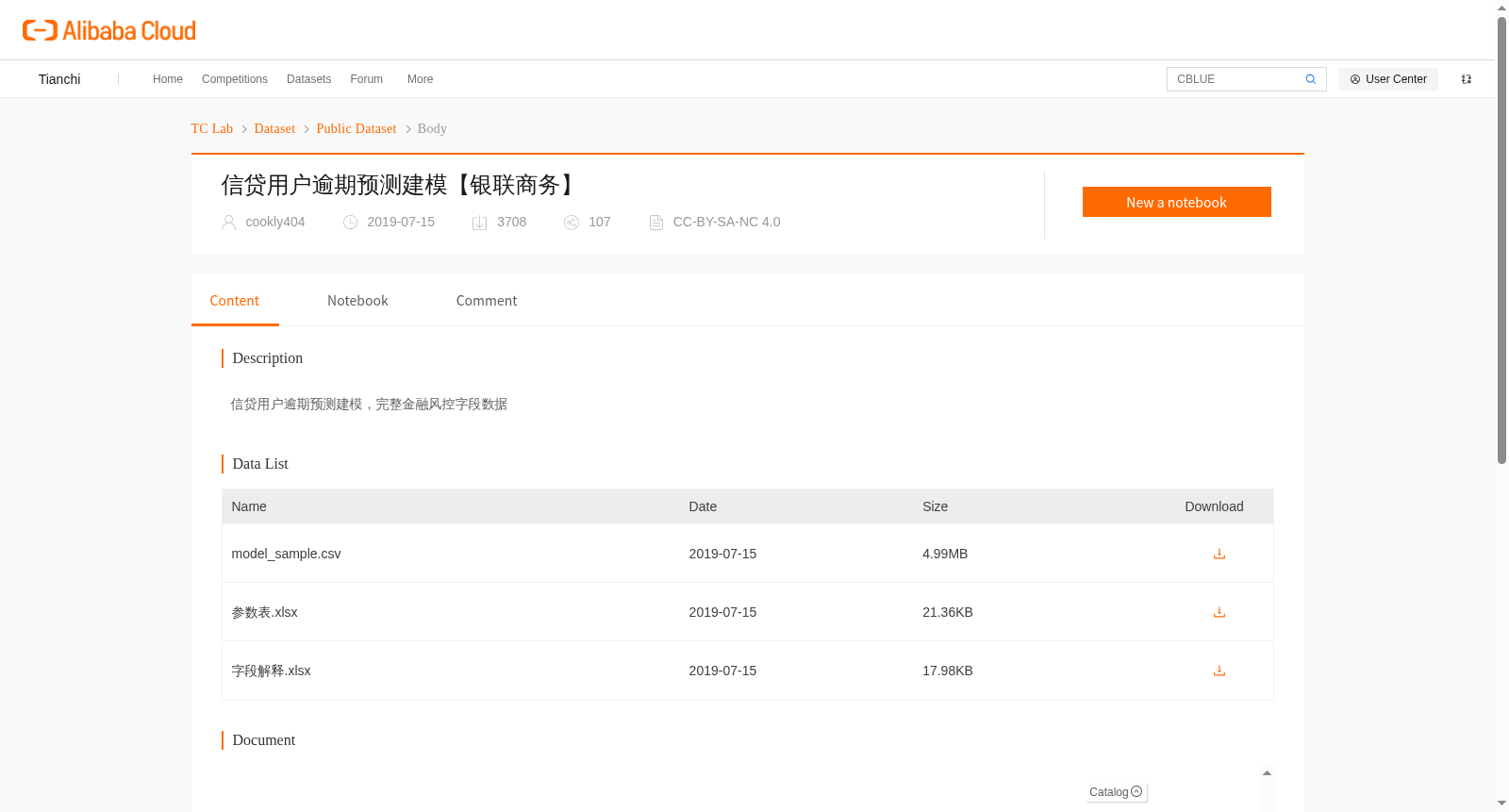Open the Home menu item
The image size is (1509, 812).
coord(168,79)
